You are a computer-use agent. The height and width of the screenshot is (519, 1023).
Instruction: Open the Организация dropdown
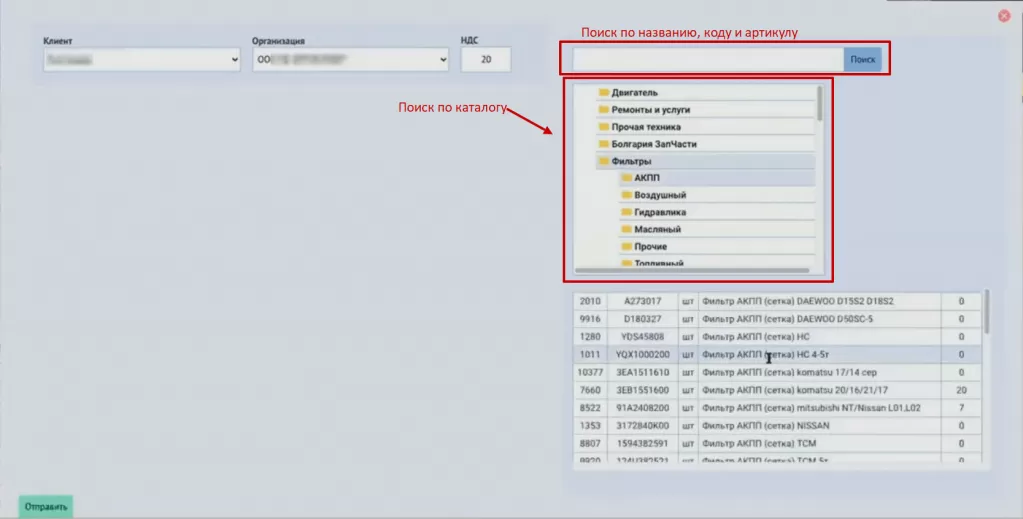(350, 60)
